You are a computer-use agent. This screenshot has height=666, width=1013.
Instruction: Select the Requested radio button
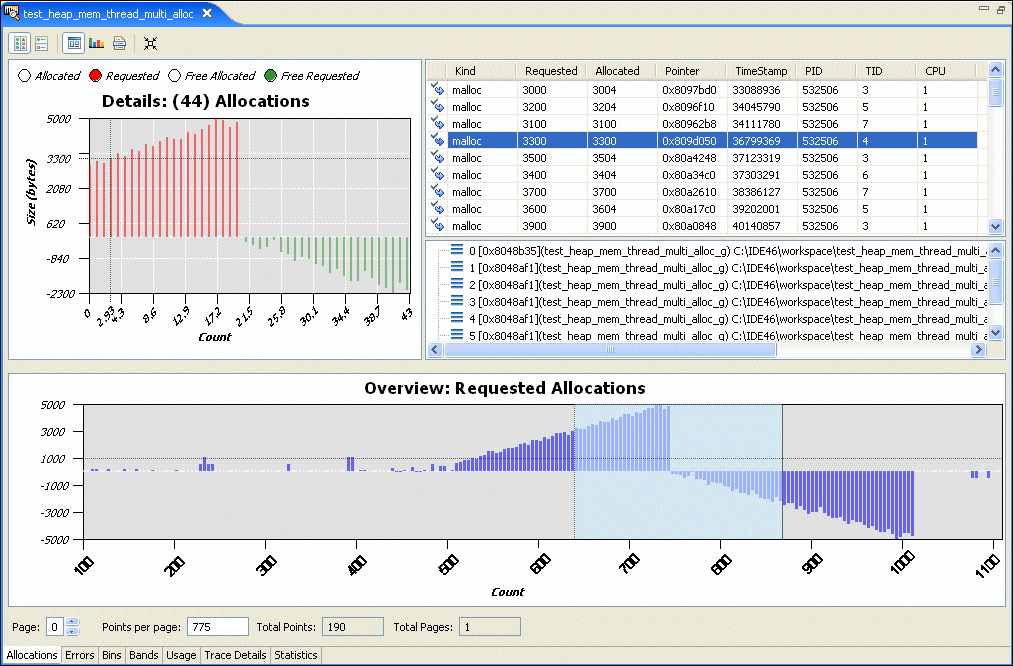click(x=96, y=76)
